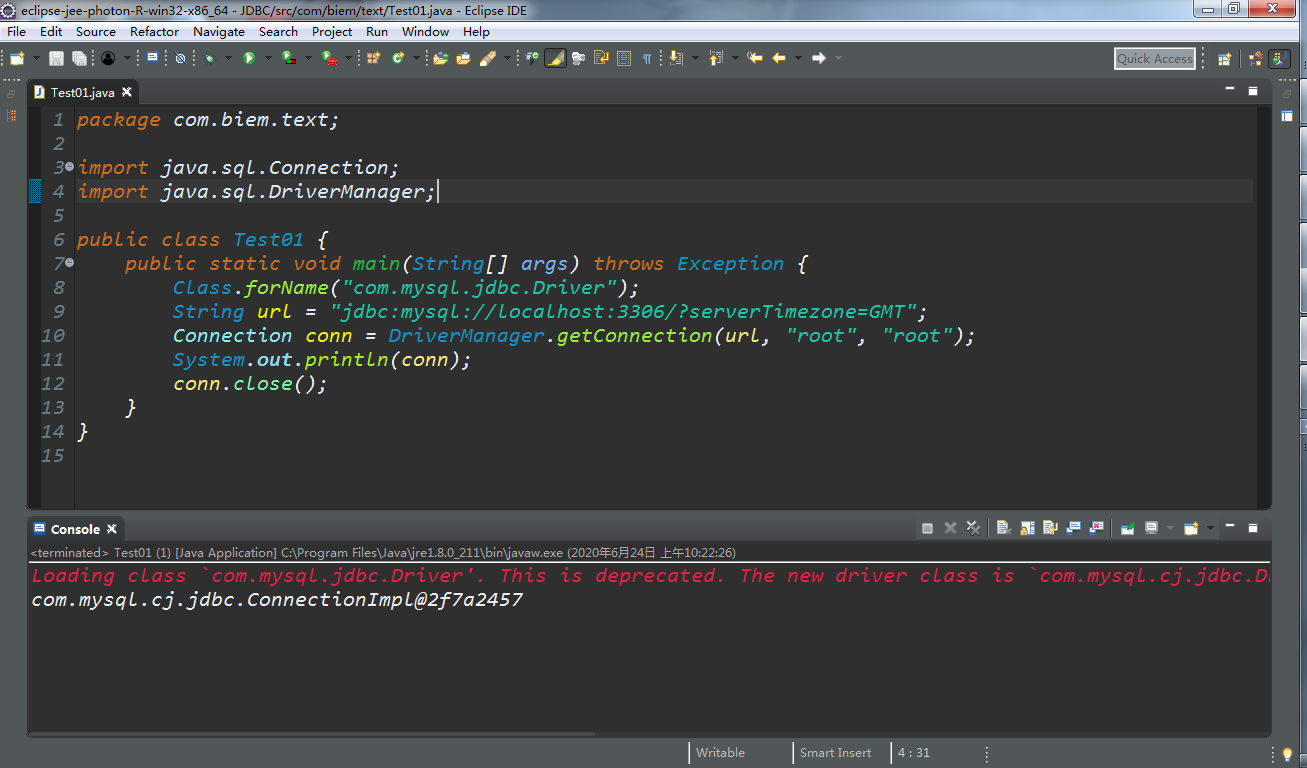The width and height of the screenshot is (1307, 768).
Task: Open dropdown arrow beside Open Console
Action: click(x=1210, y=528)
